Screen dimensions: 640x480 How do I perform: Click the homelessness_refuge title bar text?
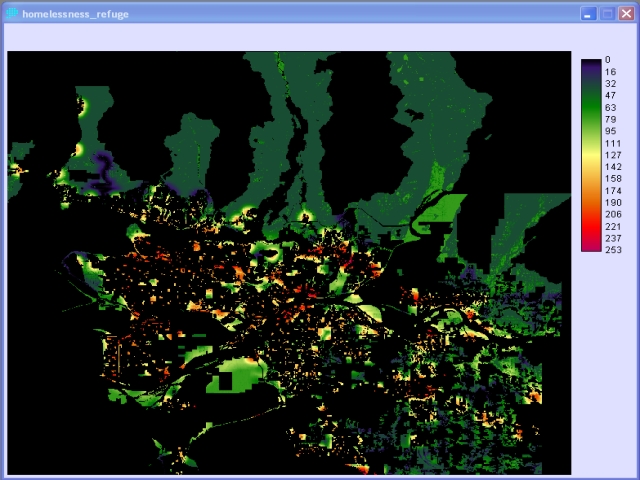click(x=75, y=14)
